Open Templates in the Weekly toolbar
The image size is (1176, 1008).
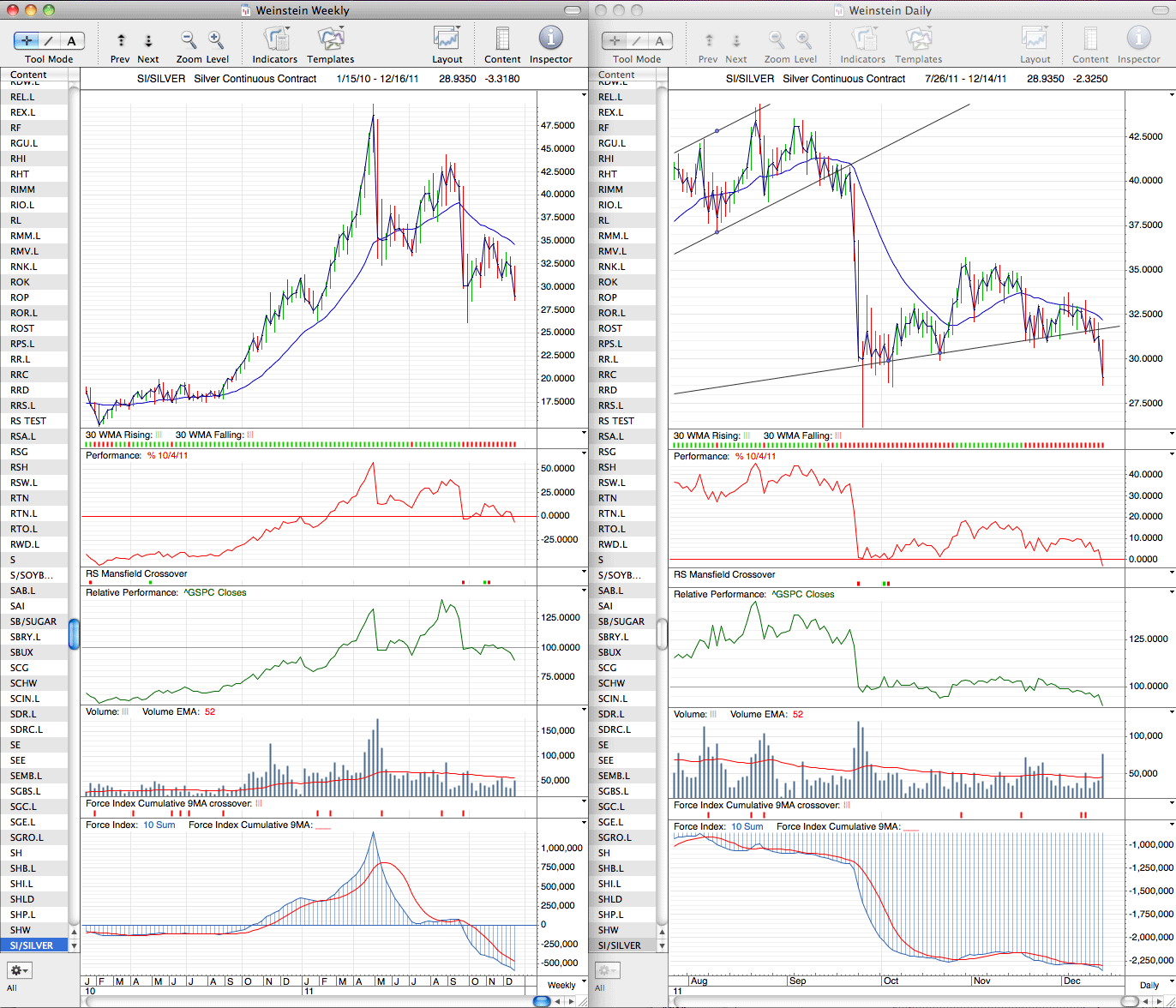[330, 39]
